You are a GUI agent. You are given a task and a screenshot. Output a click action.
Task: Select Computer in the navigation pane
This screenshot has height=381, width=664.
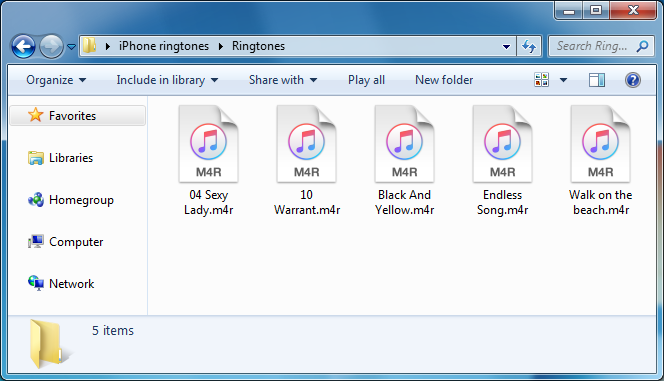[76, 242]
